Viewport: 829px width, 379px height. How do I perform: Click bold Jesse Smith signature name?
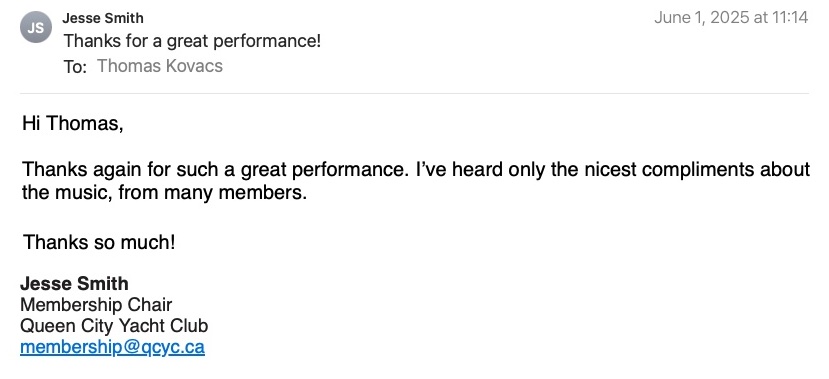(x=74, y=283)
